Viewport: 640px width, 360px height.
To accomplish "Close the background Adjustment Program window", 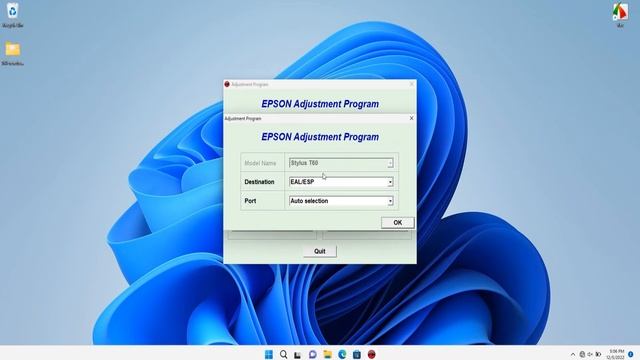I will [x=411, y=84].
